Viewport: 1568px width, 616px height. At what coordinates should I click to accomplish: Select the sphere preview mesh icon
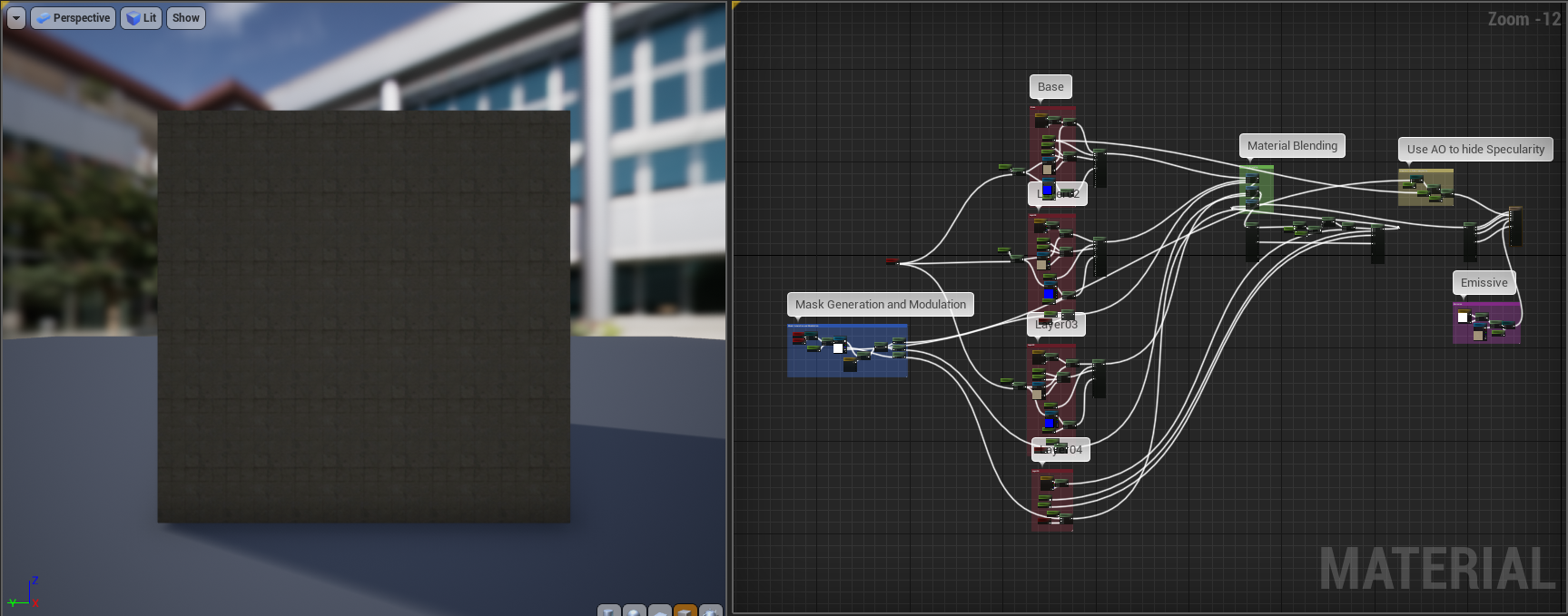[635, 611]
